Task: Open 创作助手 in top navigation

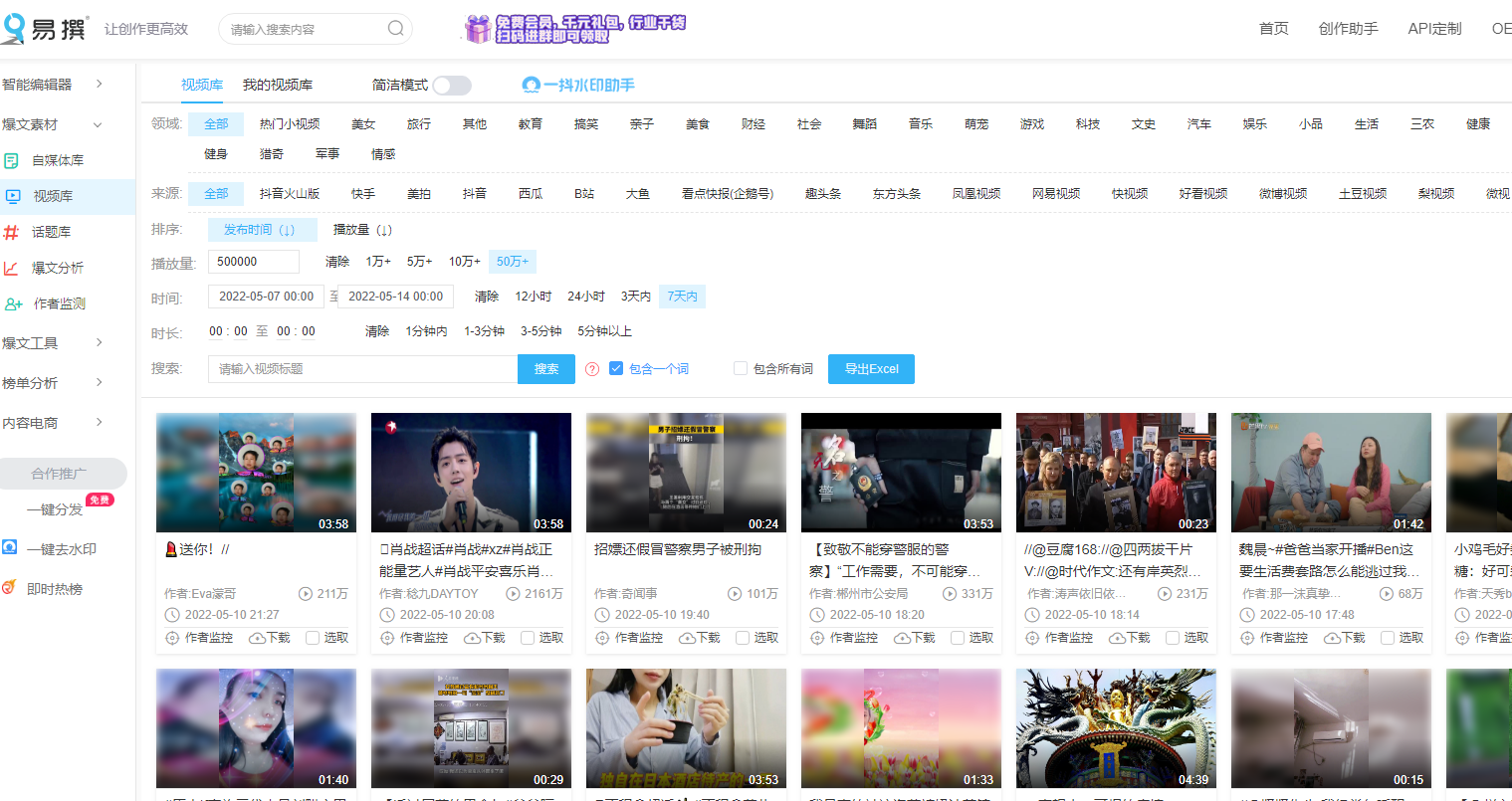Action: pyautogui.click(x=1349, y=29)
